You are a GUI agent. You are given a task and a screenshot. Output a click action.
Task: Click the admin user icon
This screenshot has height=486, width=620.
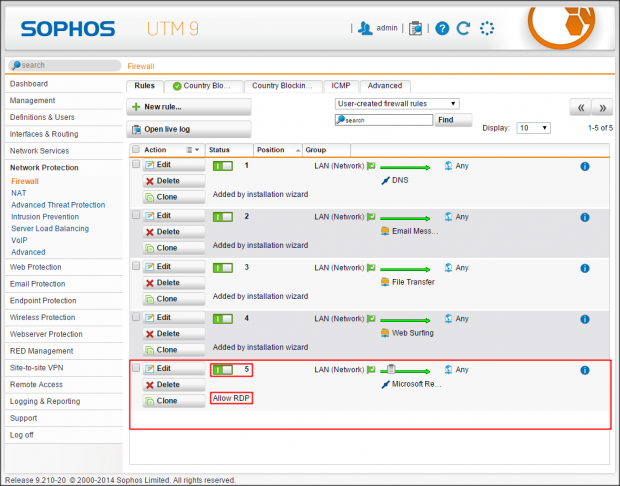tap(365, 28)
